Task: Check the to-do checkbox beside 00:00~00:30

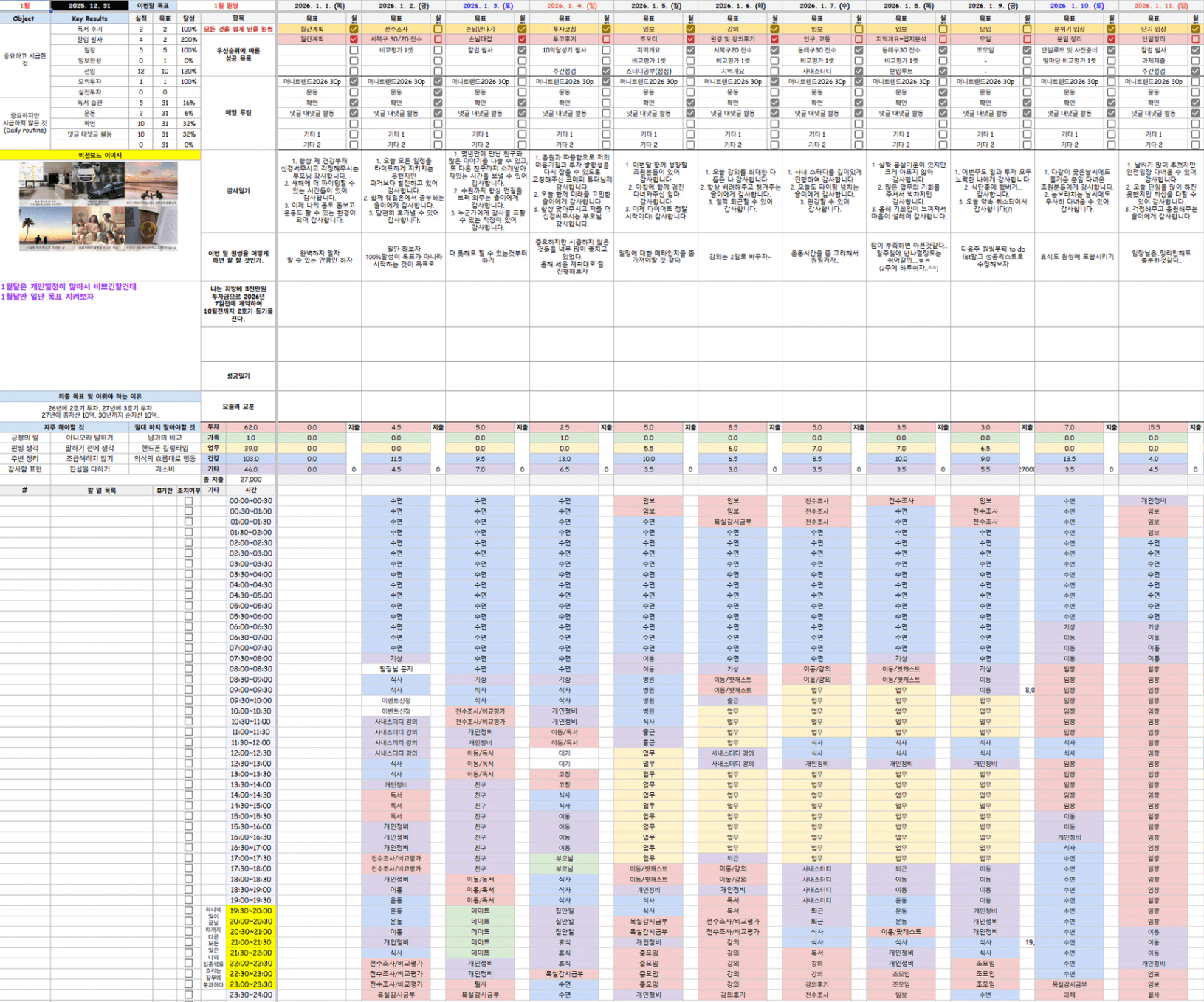Action: [x=188, y=501]
